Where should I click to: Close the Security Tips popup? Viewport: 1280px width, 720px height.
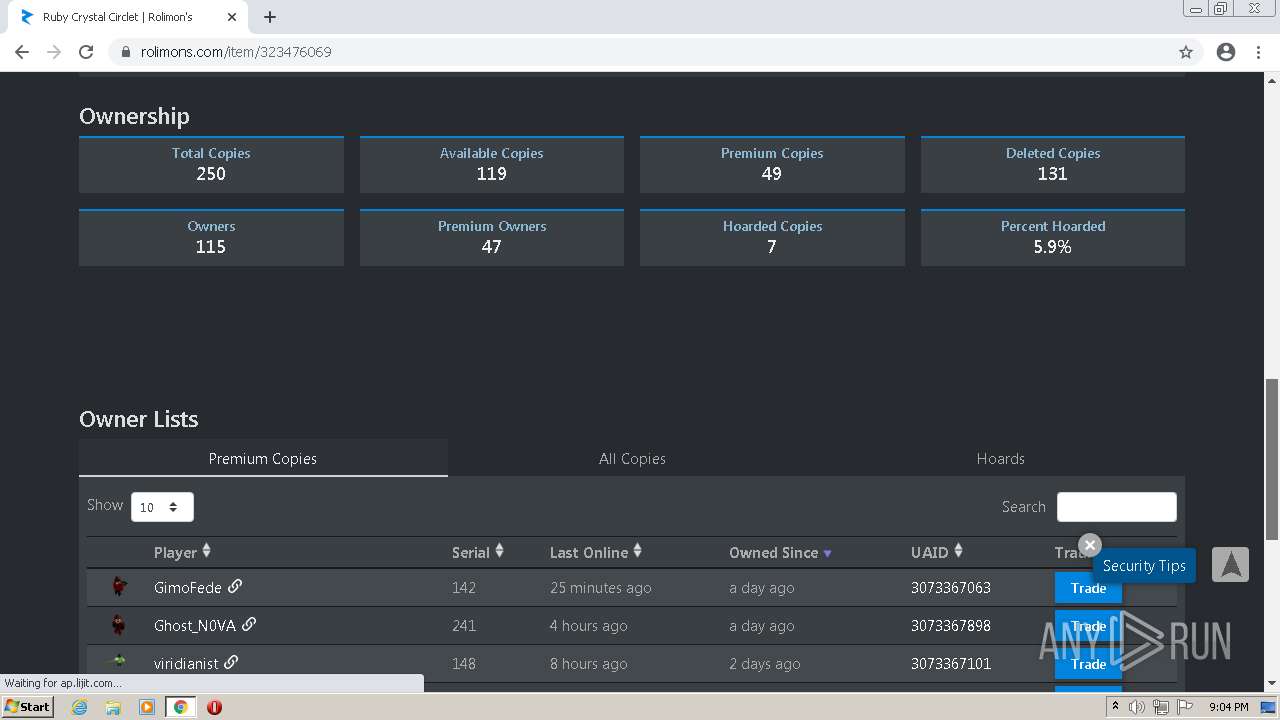point(1090,545)
